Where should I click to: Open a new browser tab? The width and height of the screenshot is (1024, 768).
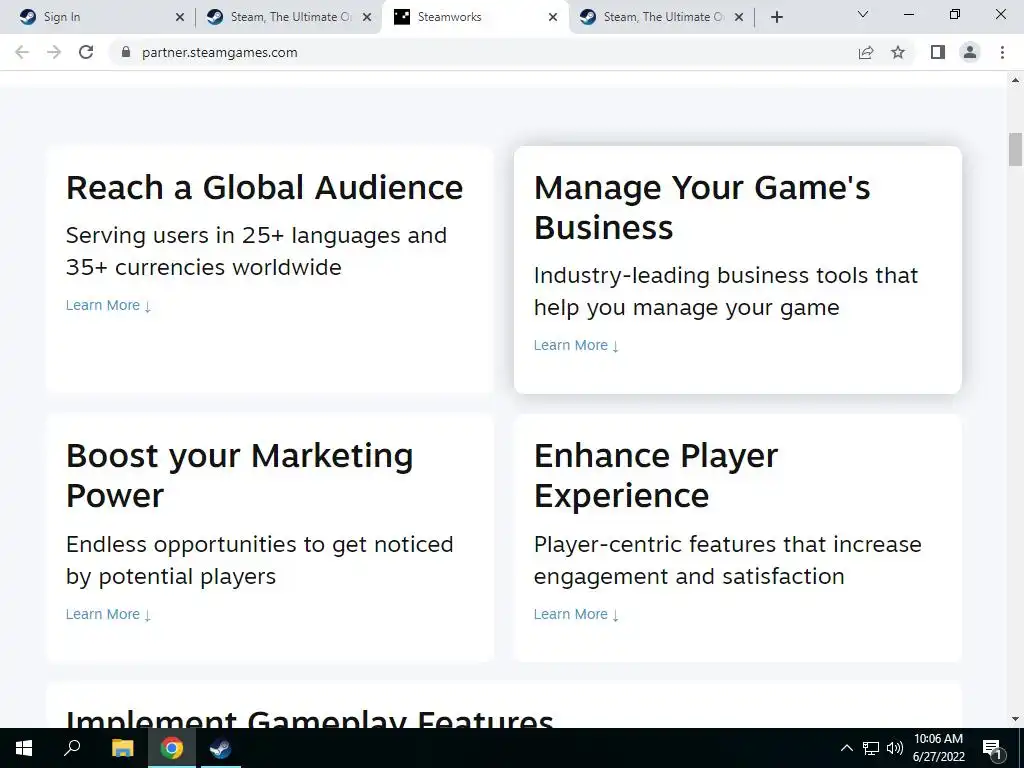coord(776,17)
